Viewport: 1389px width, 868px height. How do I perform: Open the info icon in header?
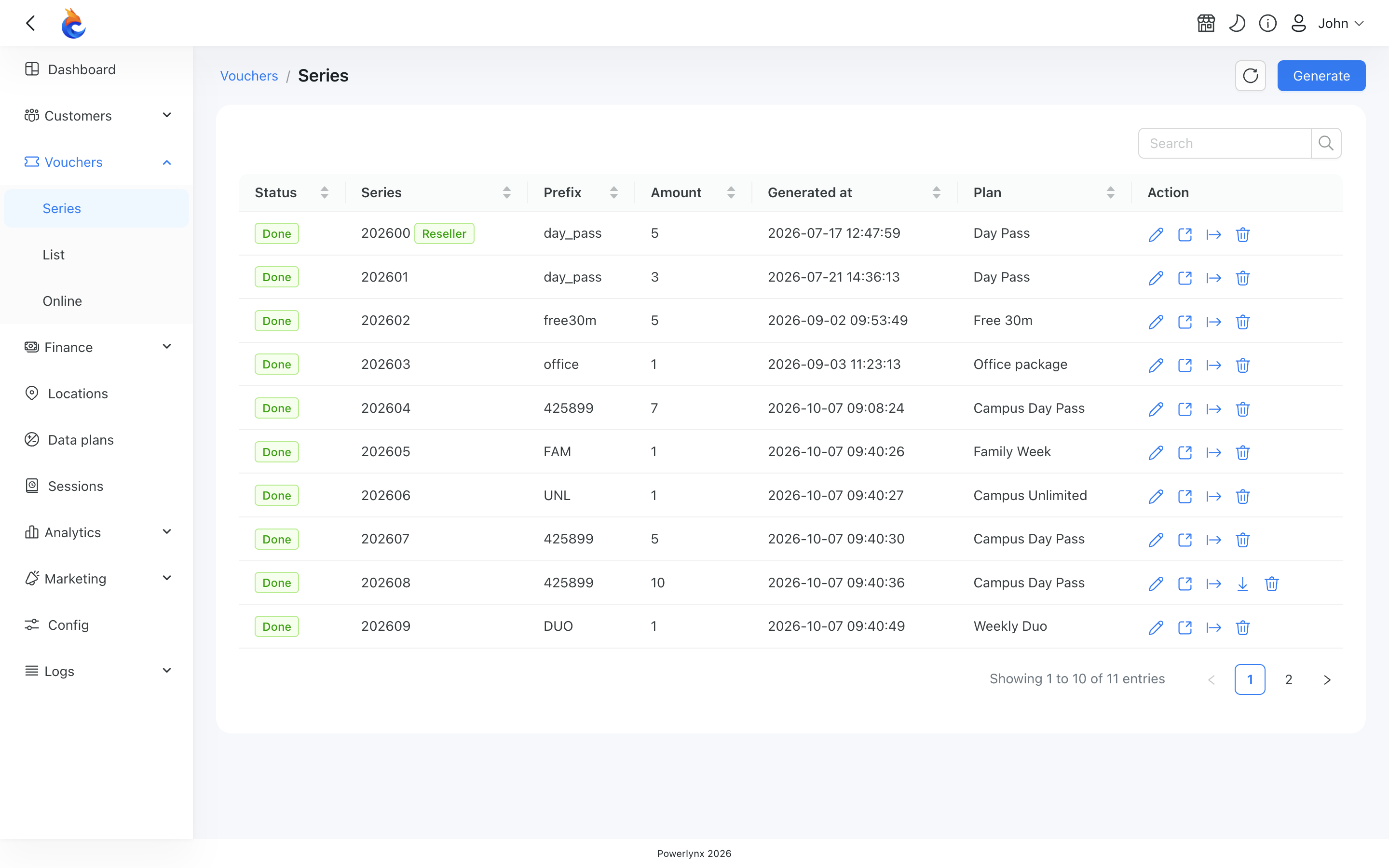tap(1267, 24)
